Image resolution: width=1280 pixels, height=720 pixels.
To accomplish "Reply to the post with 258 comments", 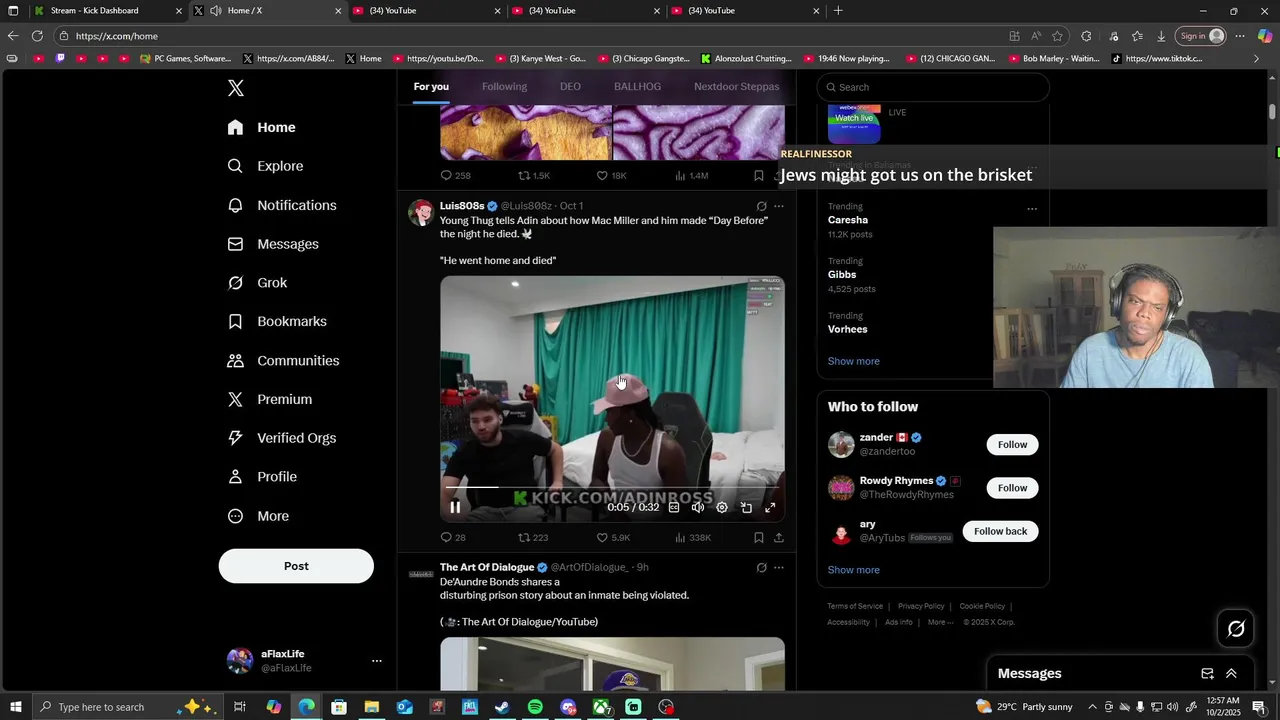I will pos(455,175).
